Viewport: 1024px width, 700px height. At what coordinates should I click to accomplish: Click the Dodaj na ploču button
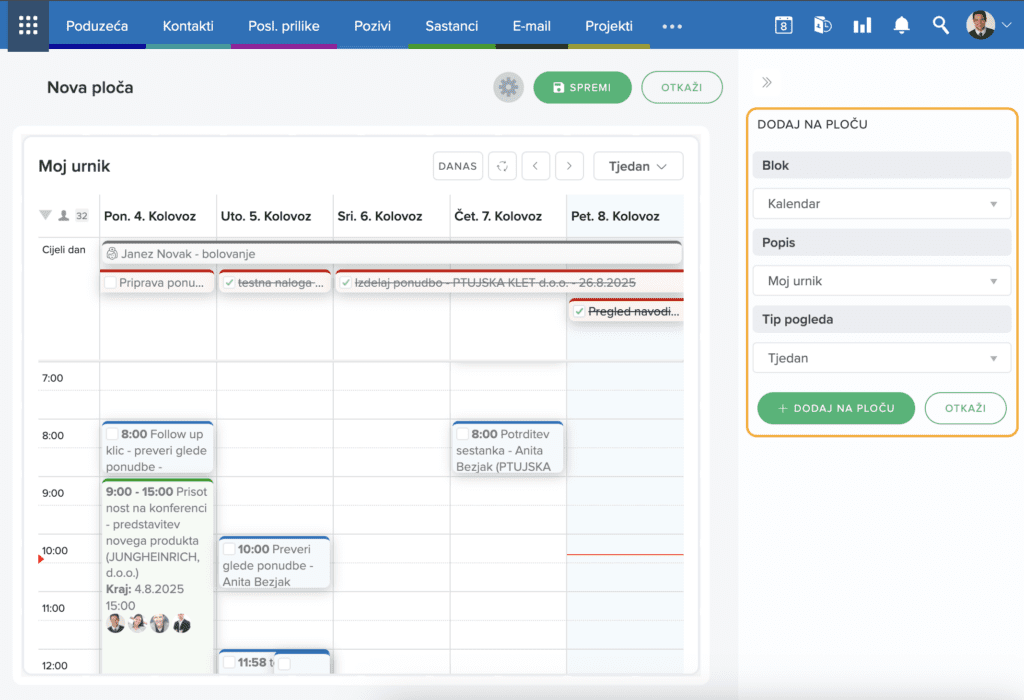tap(836, 408)
